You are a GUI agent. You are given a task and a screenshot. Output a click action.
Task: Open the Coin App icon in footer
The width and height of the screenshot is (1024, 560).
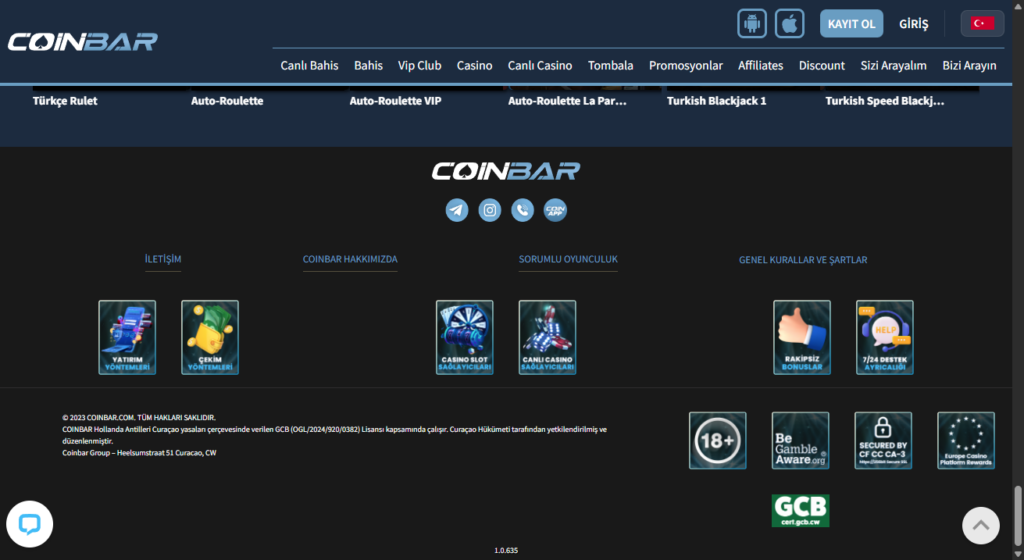click(x=555, y=210)
